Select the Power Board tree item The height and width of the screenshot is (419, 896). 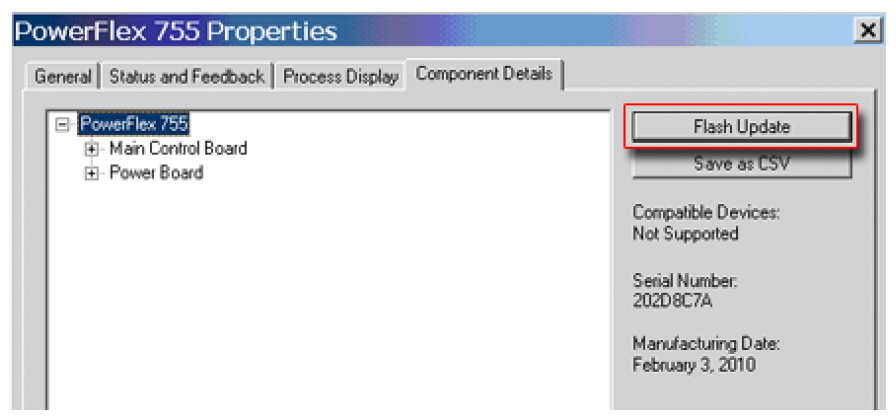tap(156, 173)
